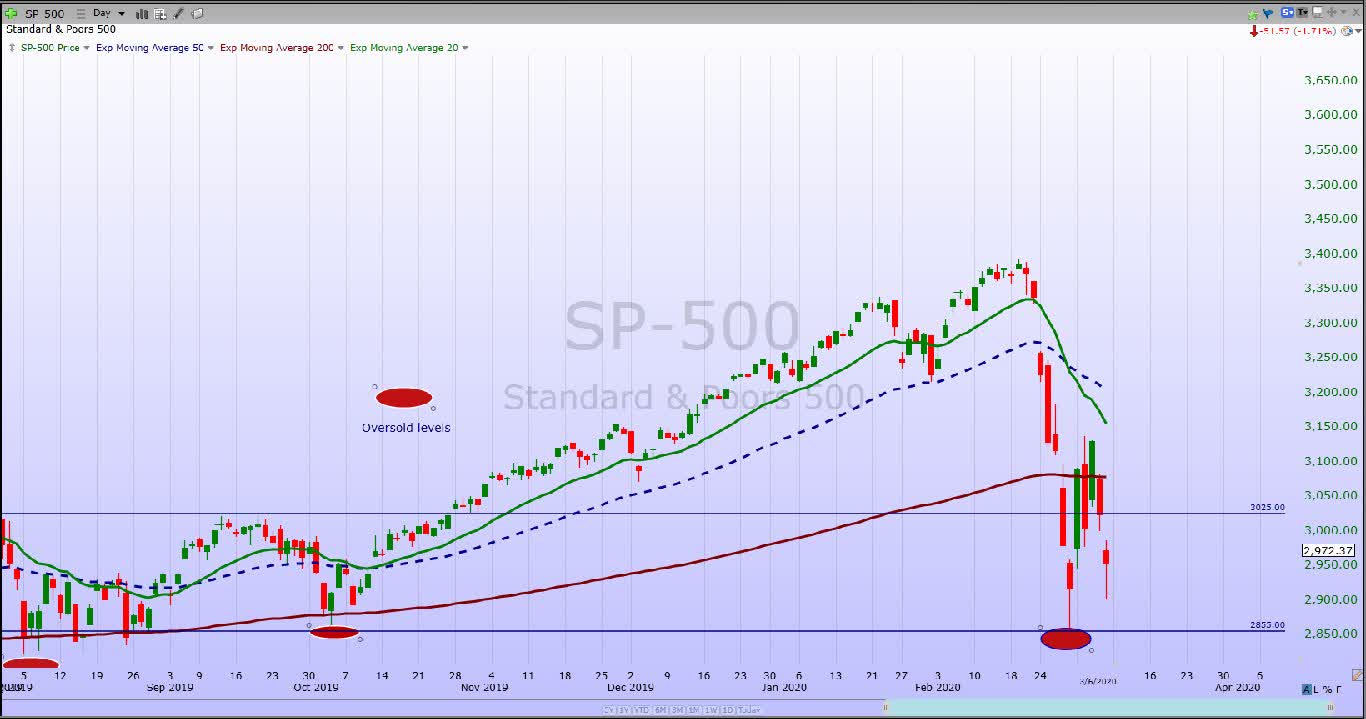Select the 3M time range button

(677, 710)
